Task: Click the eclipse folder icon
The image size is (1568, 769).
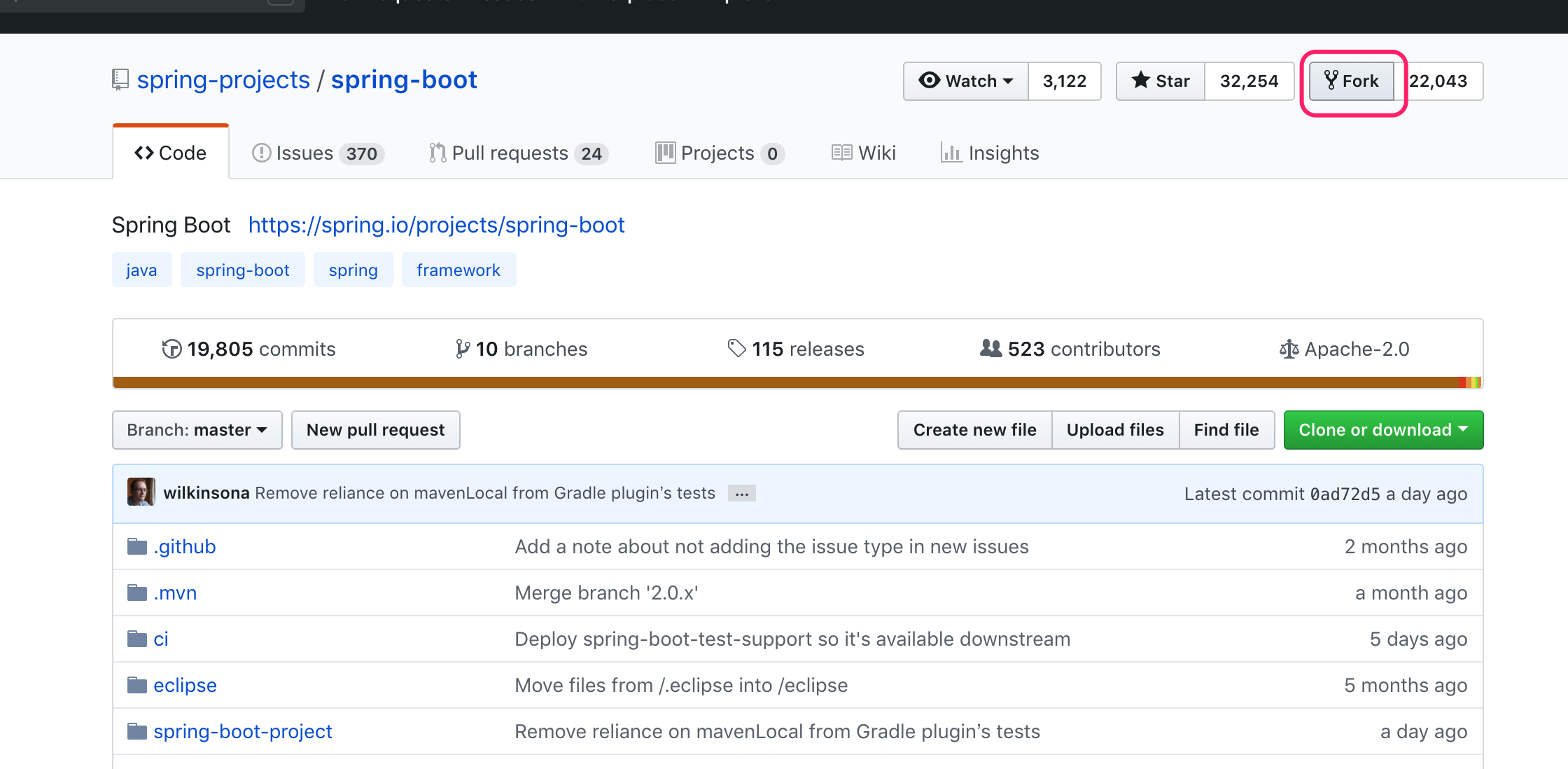Action: pyautogui.click(x=137, y=685)
